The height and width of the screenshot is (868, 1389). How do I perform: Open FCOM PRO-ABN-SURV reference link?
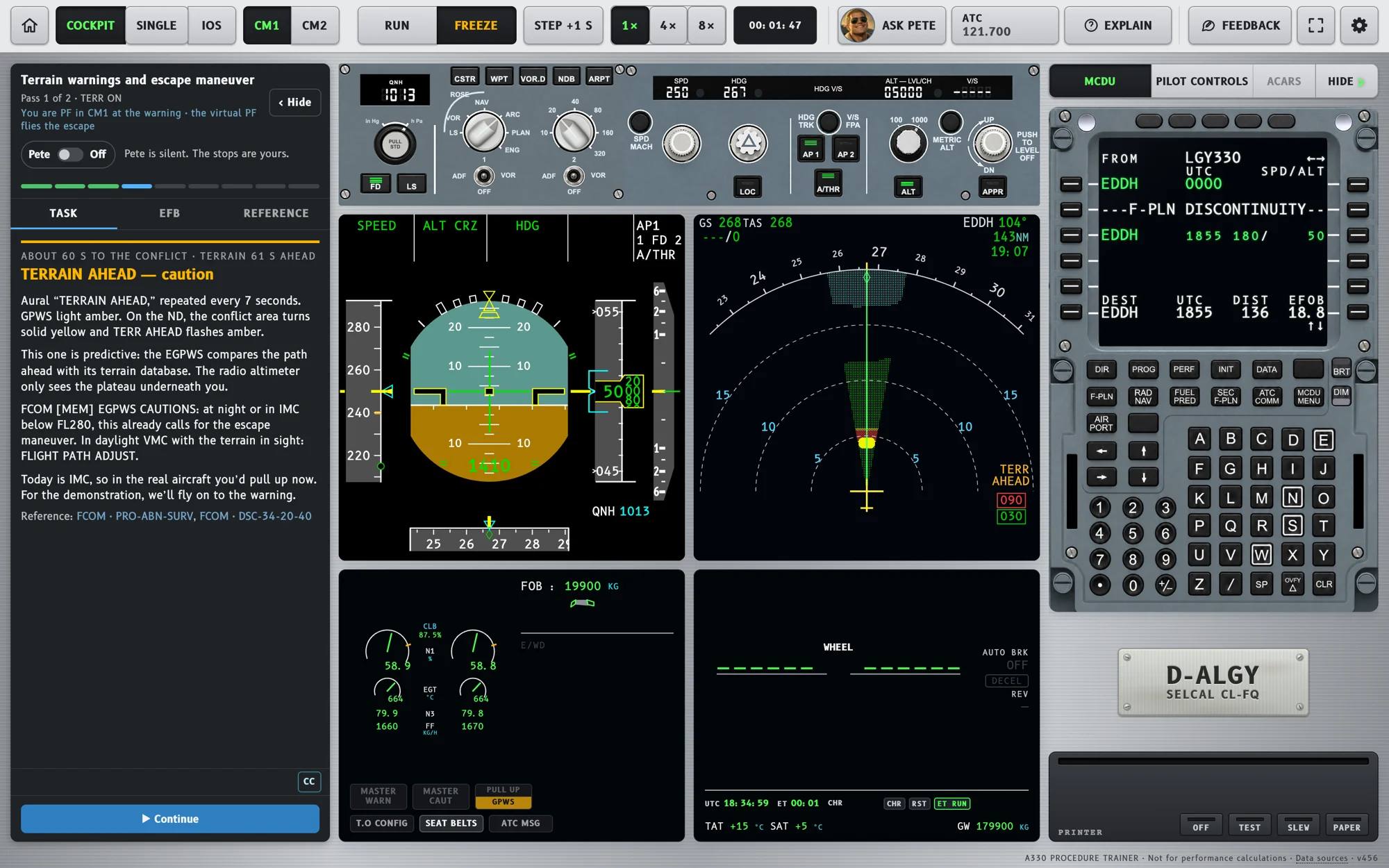[x=135, y=516]
